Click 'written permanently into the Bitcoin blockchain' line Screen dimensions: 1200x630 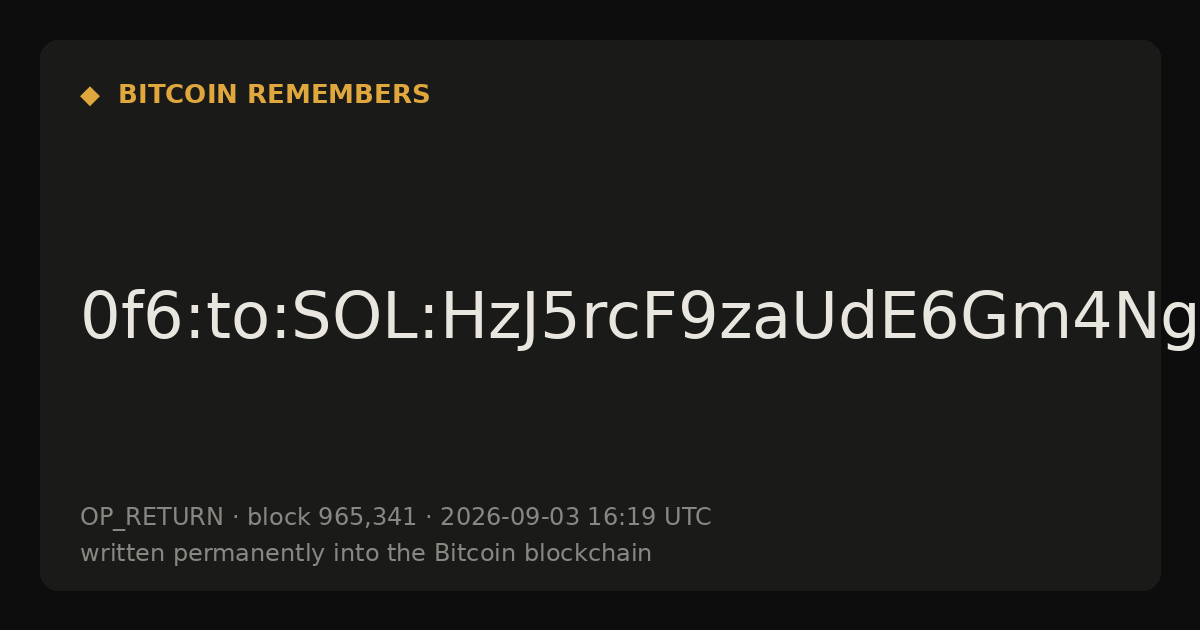click(366, 553)
